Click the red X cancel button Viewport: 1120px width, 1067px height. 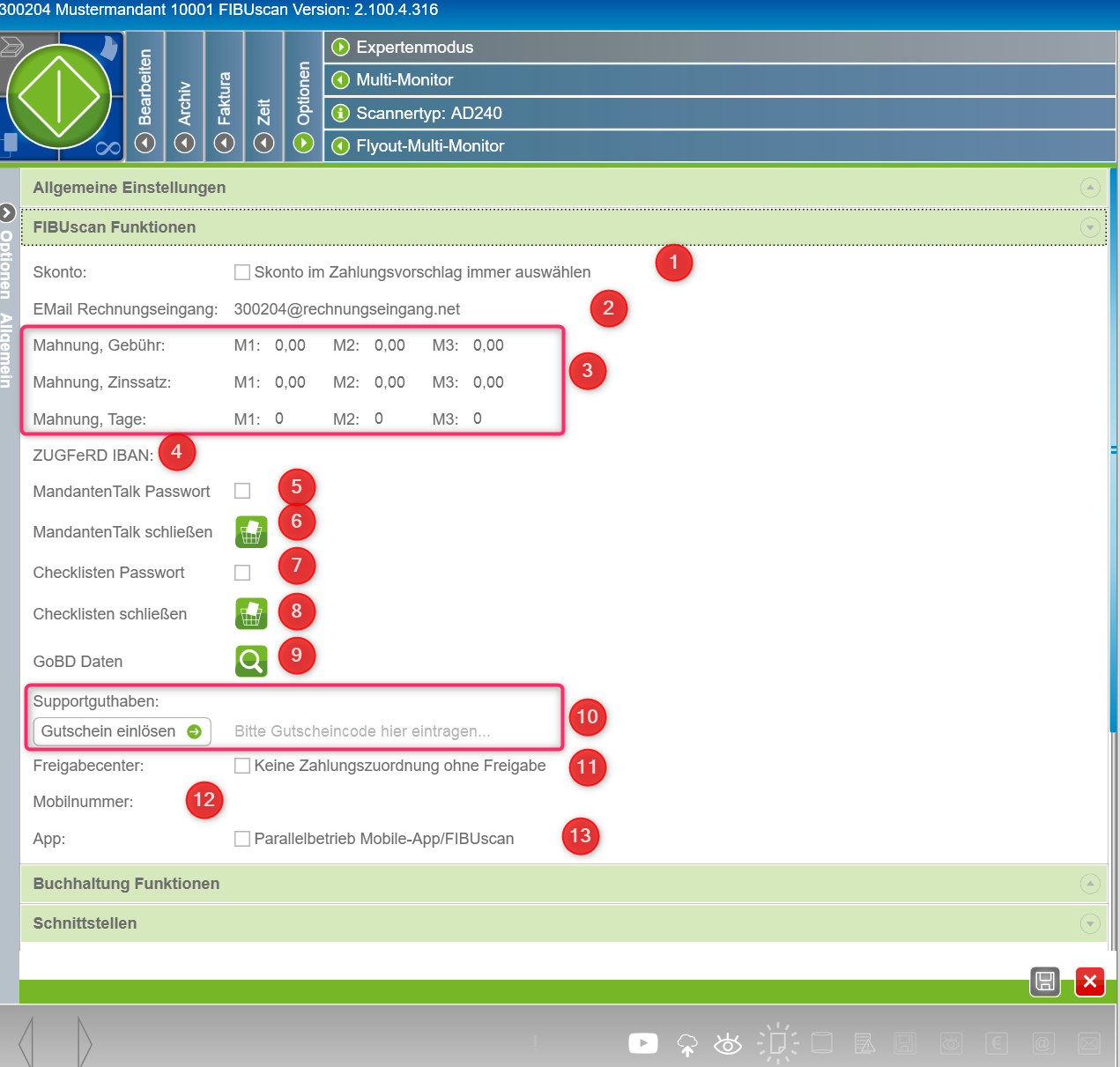tap(1090, 982)
